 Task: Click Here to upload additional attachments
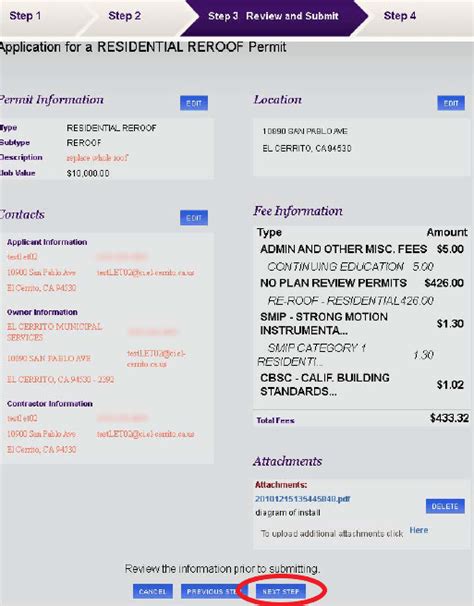(x=419, y=530)
